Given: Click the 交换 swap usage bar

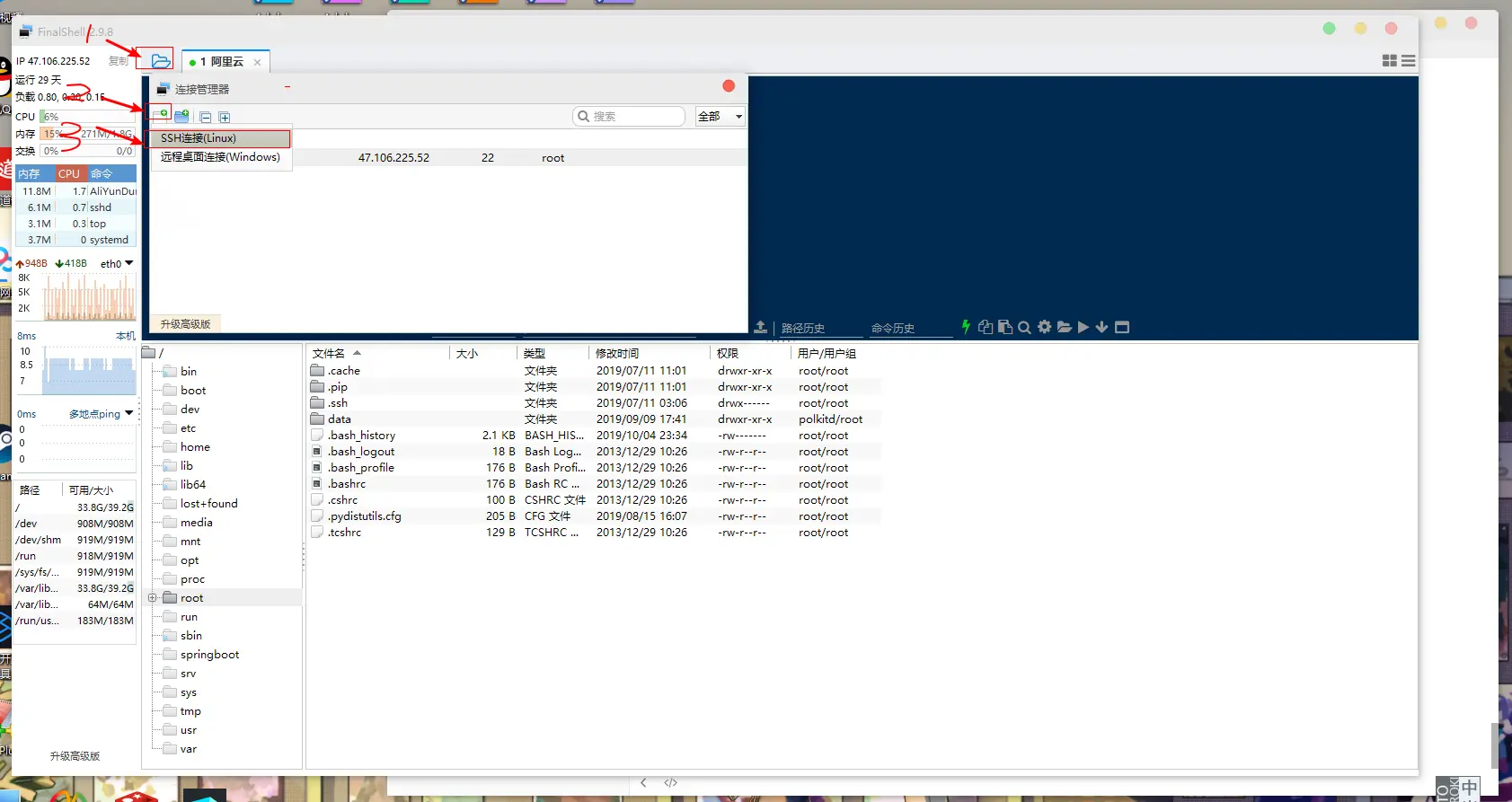Looking at the screenshot, I should (87, 151).
